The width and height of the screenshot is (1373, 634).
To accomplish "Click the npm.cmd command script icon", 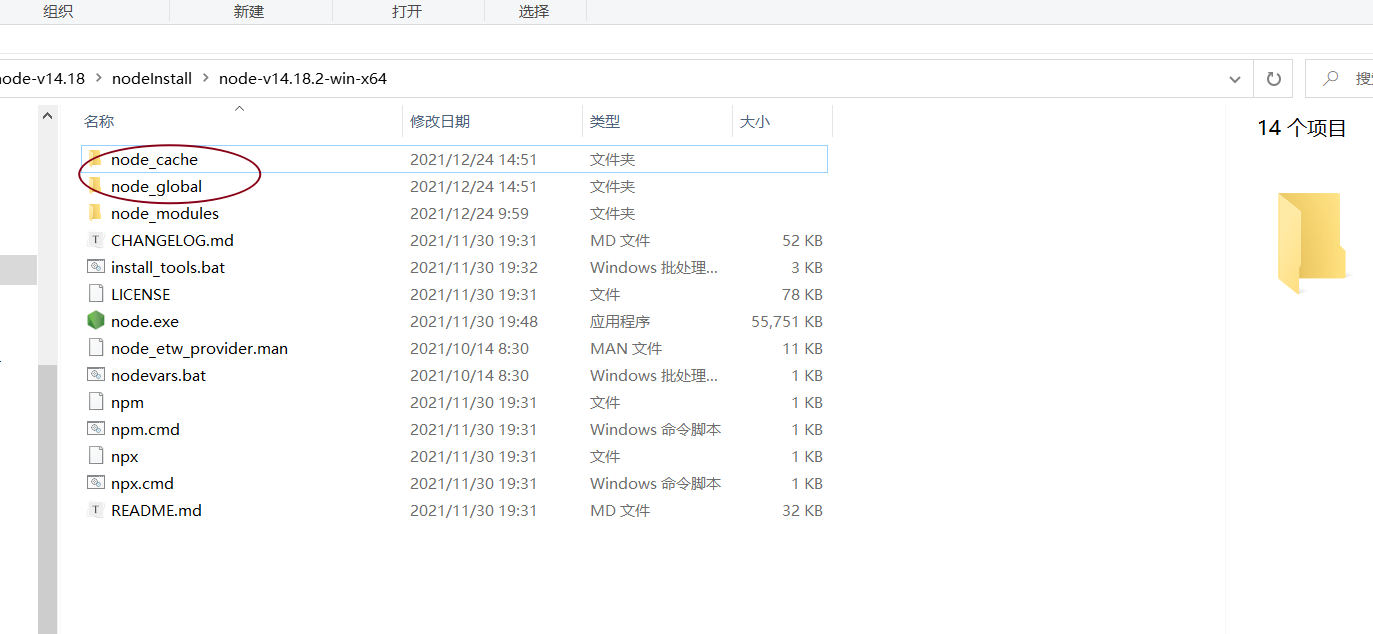I will (96, 428).
